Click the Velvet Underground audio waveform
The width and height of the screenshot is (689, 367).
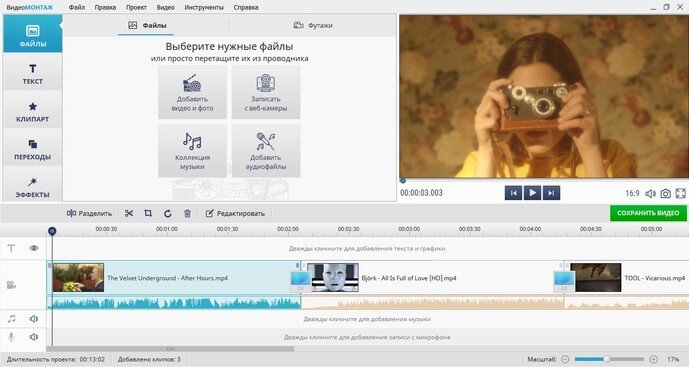[x=174, y=302]
